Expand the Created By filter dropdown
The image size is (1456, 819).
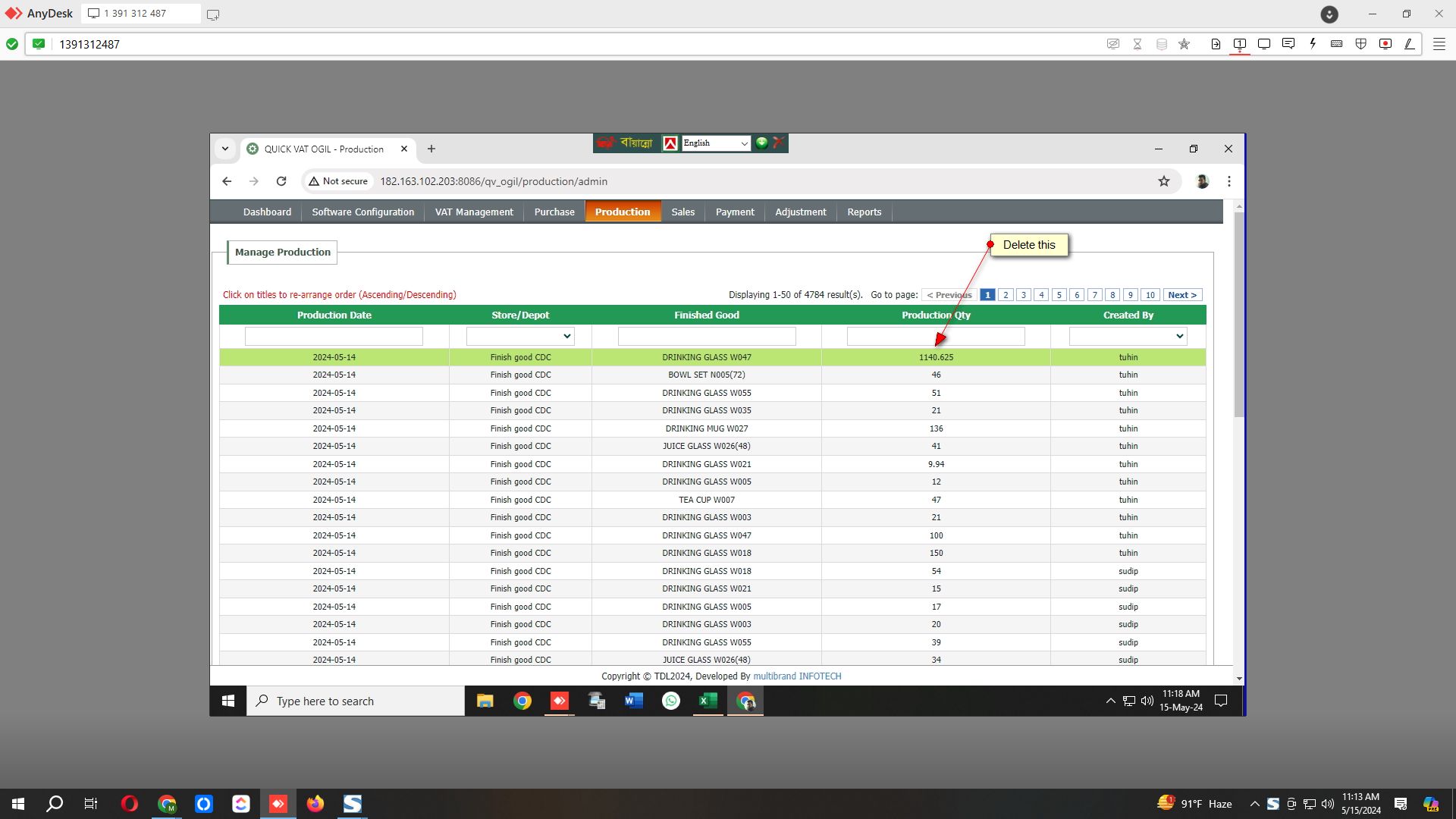[1128, 336]
